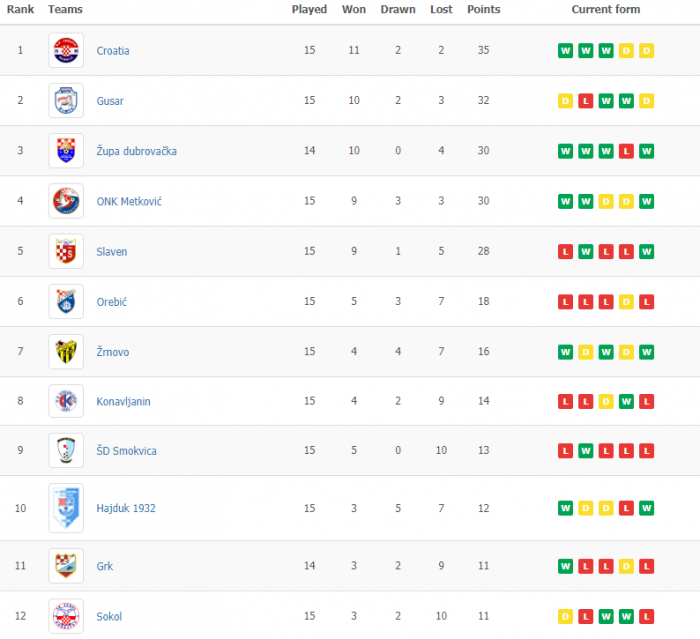Open the Konavljanin club logo
Screen dimensions: 700x639
pyautogui.click(x=66, y=401)
